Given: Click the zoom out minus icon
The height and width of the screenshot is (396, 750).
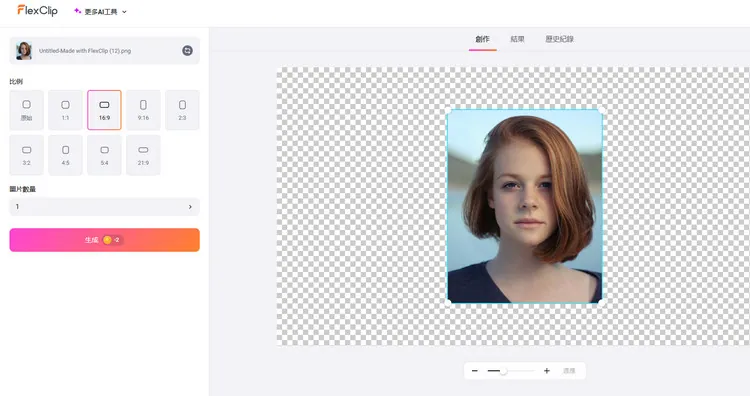Looking at the screenshot, I should (x=474, y=371).
